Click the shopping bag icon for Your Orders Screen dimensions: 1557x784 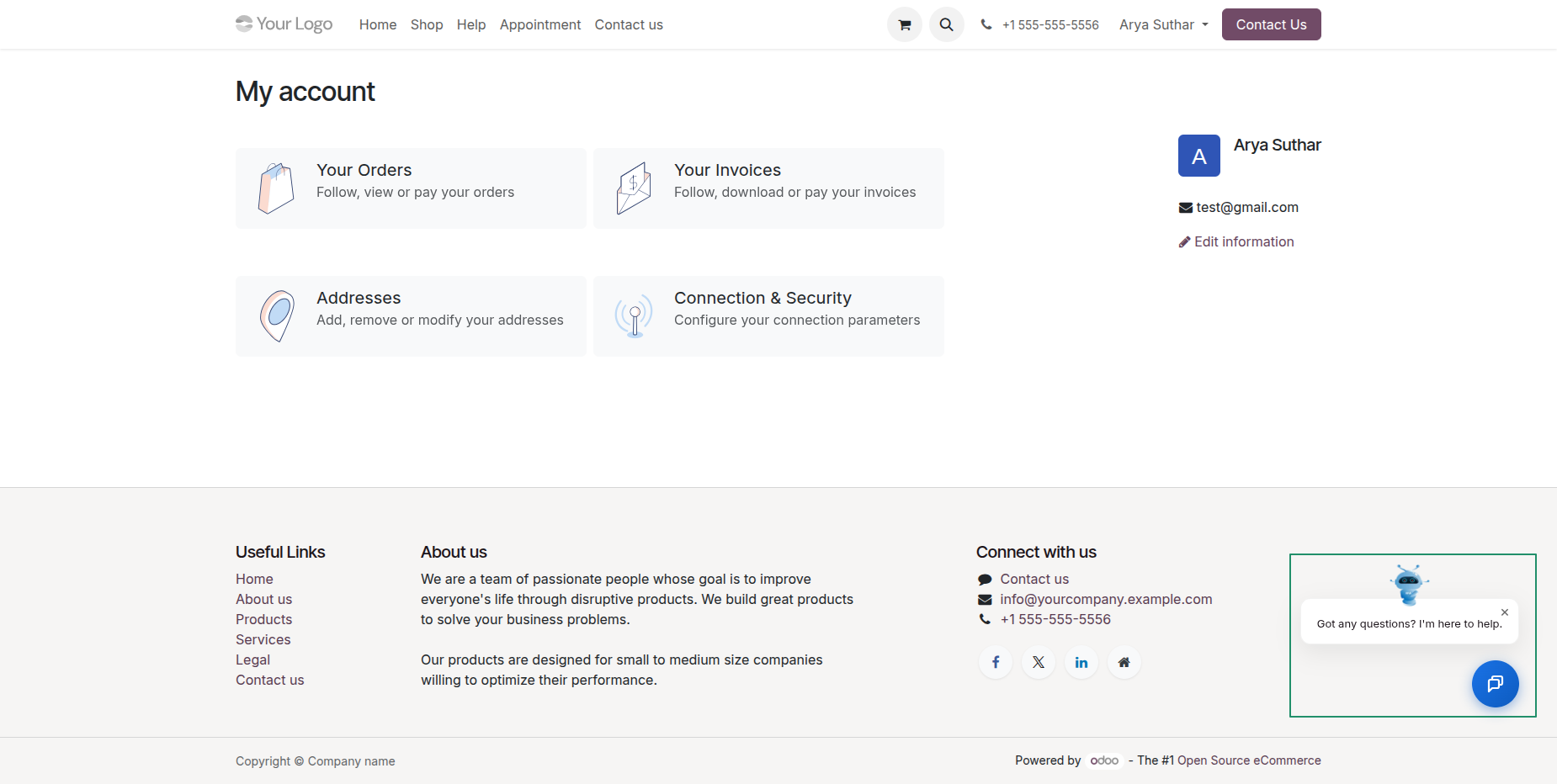pos(276,188)
